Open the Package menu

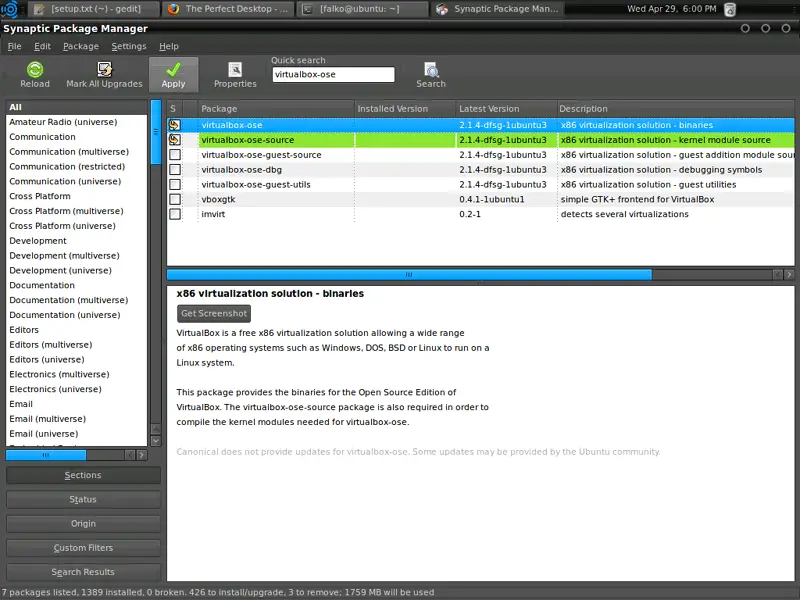[x=81, y=46]
